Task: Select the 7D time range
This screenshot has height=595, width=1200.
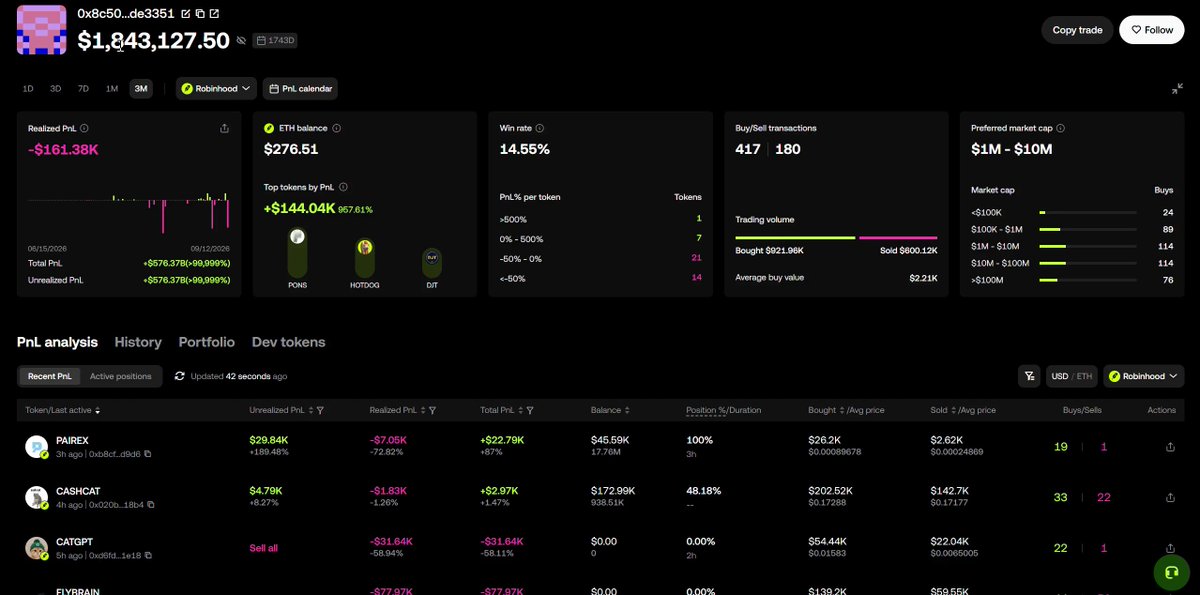Action: tap(84, 89)
